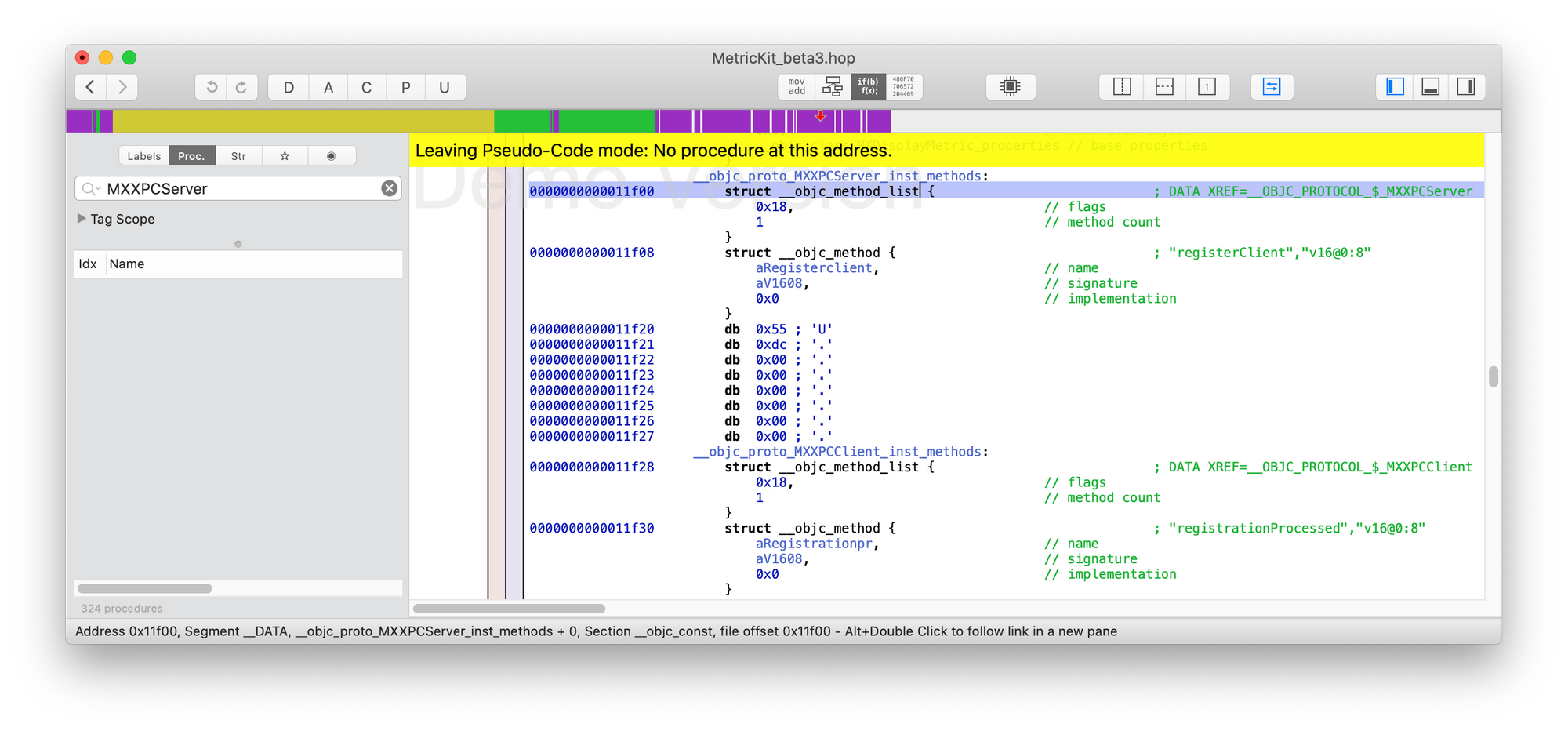Jump to the yellow segment in navigation bar
1568x731 pixels.
click(303, 121)
